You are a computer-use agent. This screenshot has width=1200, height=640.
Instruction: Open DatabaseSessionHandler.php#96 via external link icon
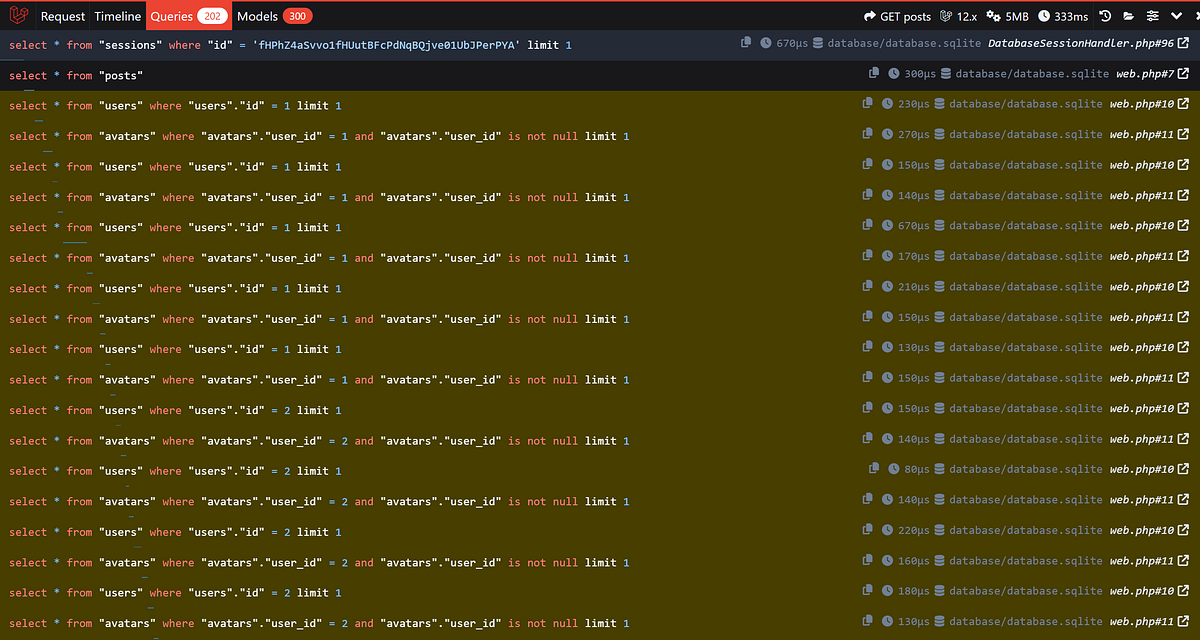pyautogui.click(x=1183, y=43)
